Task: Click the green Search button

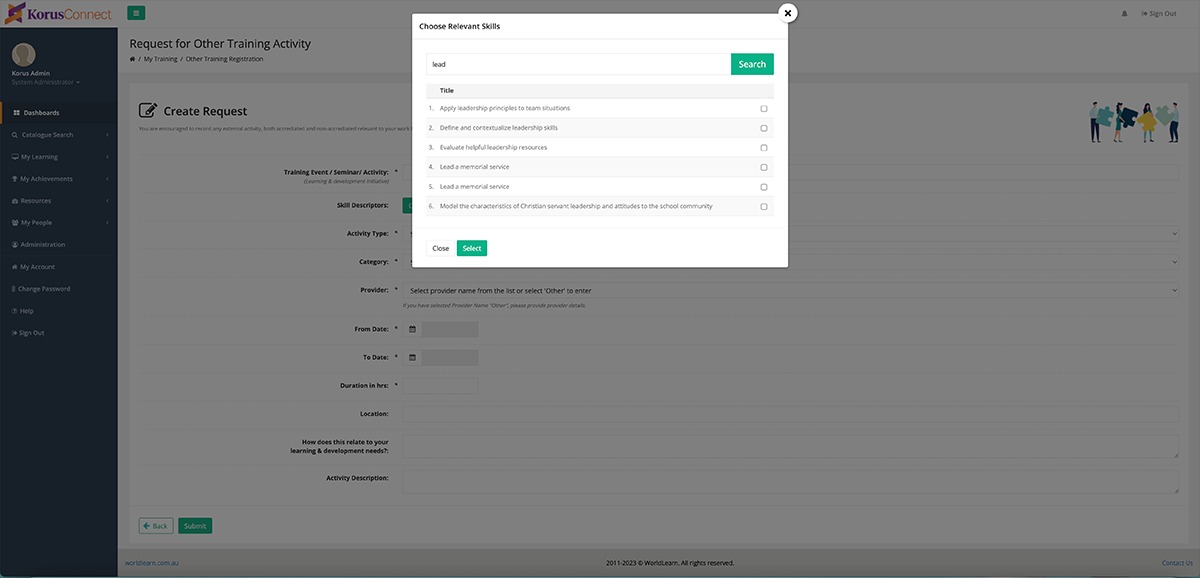Action: [752, 64]
